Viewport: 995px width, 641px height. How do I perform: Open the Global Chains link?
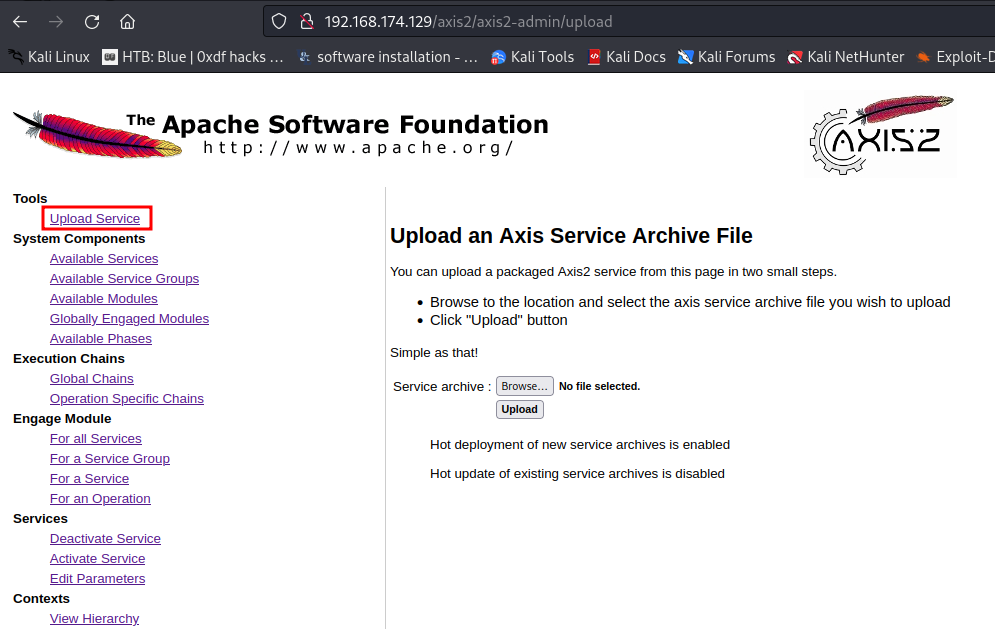pyautogui.click(x=92, y=378)
